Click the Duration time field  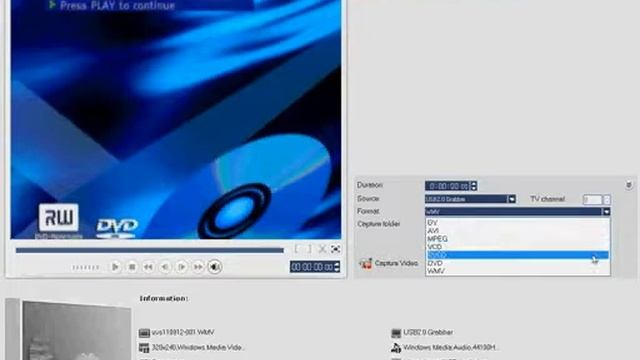[x=448, y=186]
